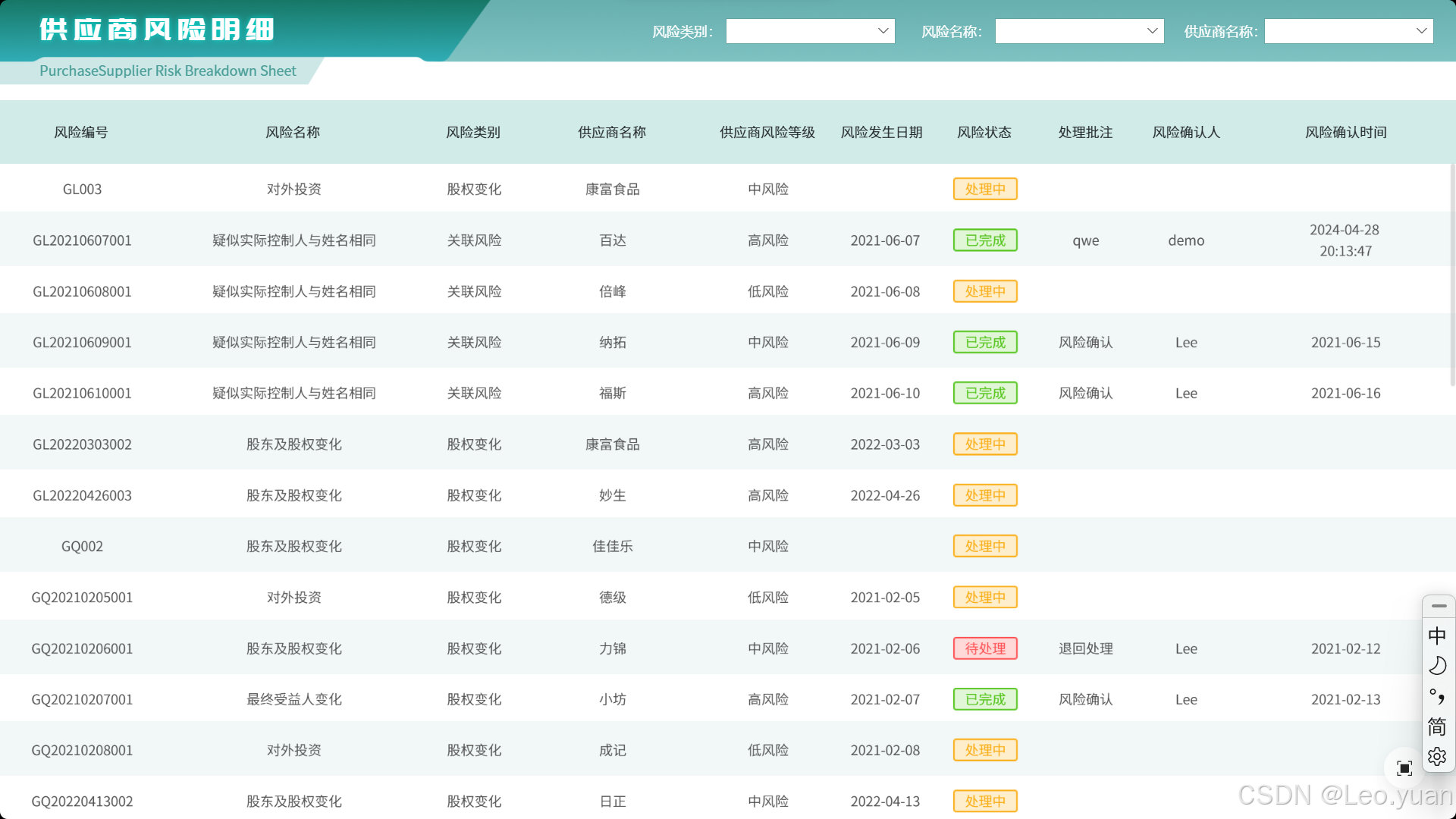The image size is (1456, 819).
Task: Collapse the IME floating toolbar
Action: [x=1439, y=606]
